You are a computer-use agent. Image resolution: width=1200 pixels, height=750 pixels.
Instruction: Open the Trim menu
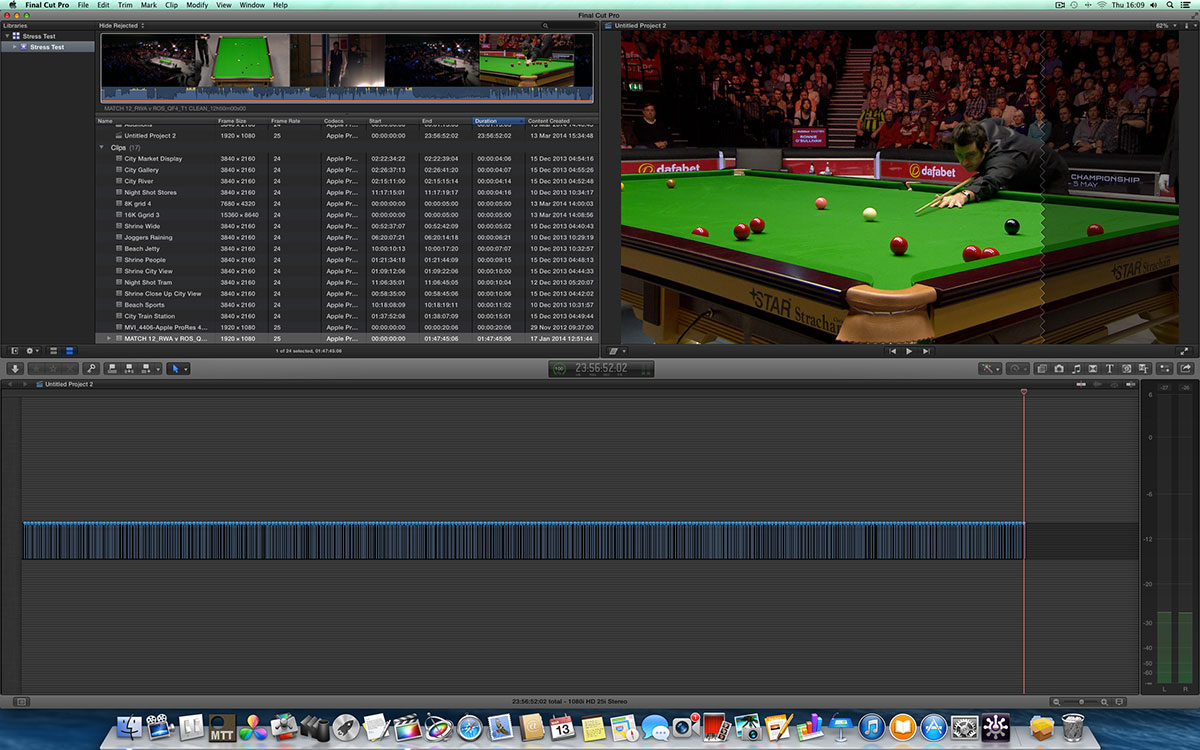125,5
